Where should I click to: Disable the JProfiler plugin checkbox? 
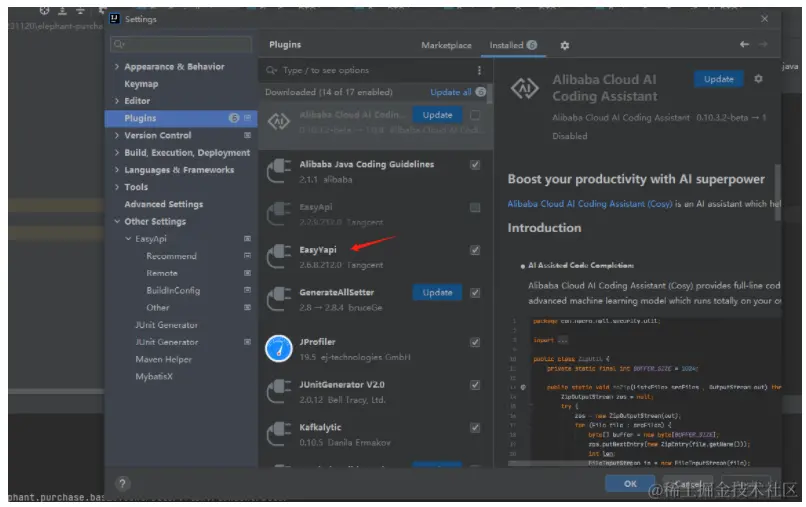[475, 342]
